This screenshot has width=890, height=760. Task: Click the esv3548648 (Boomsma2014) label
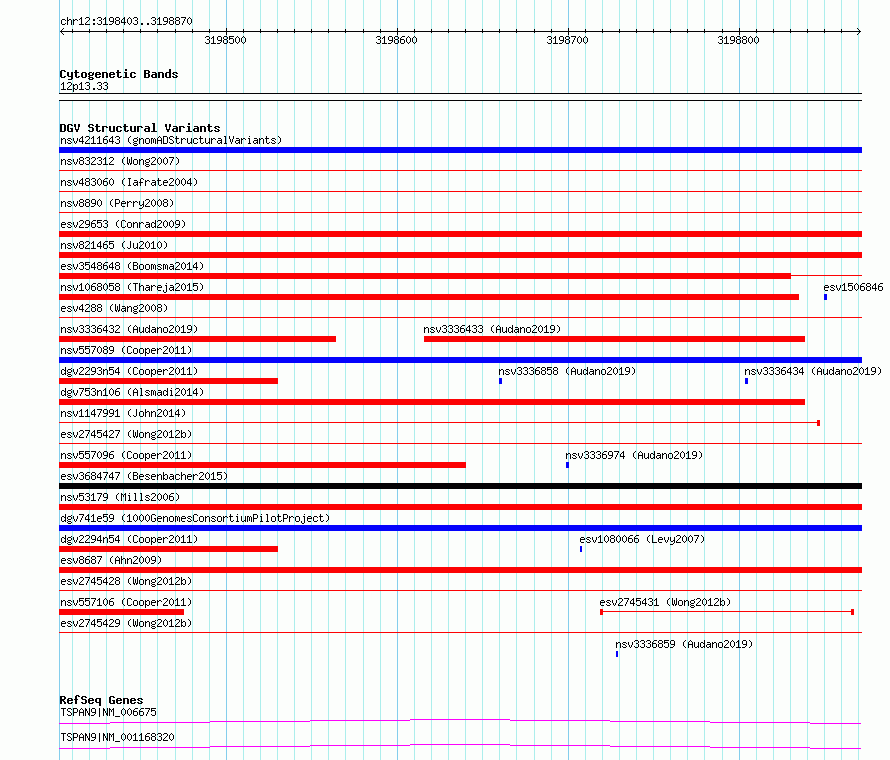(x=132, y=266)
